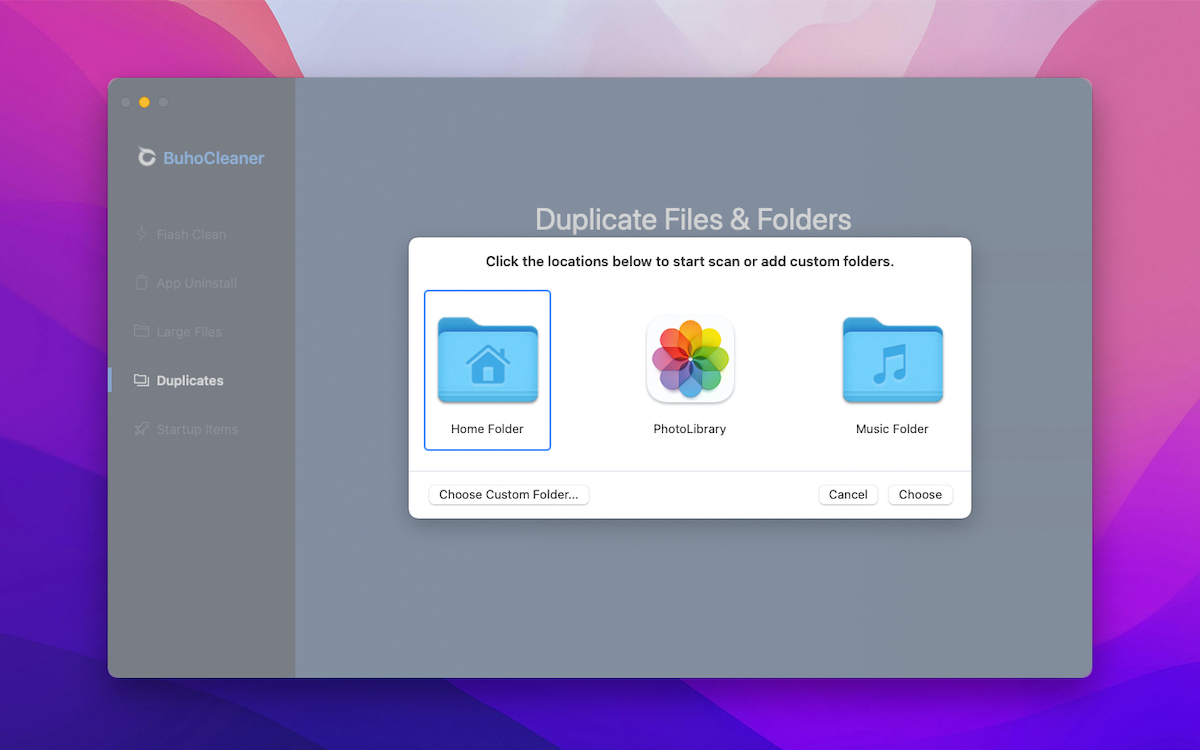Click the PhotoLibrary label text

pos(690,429)
